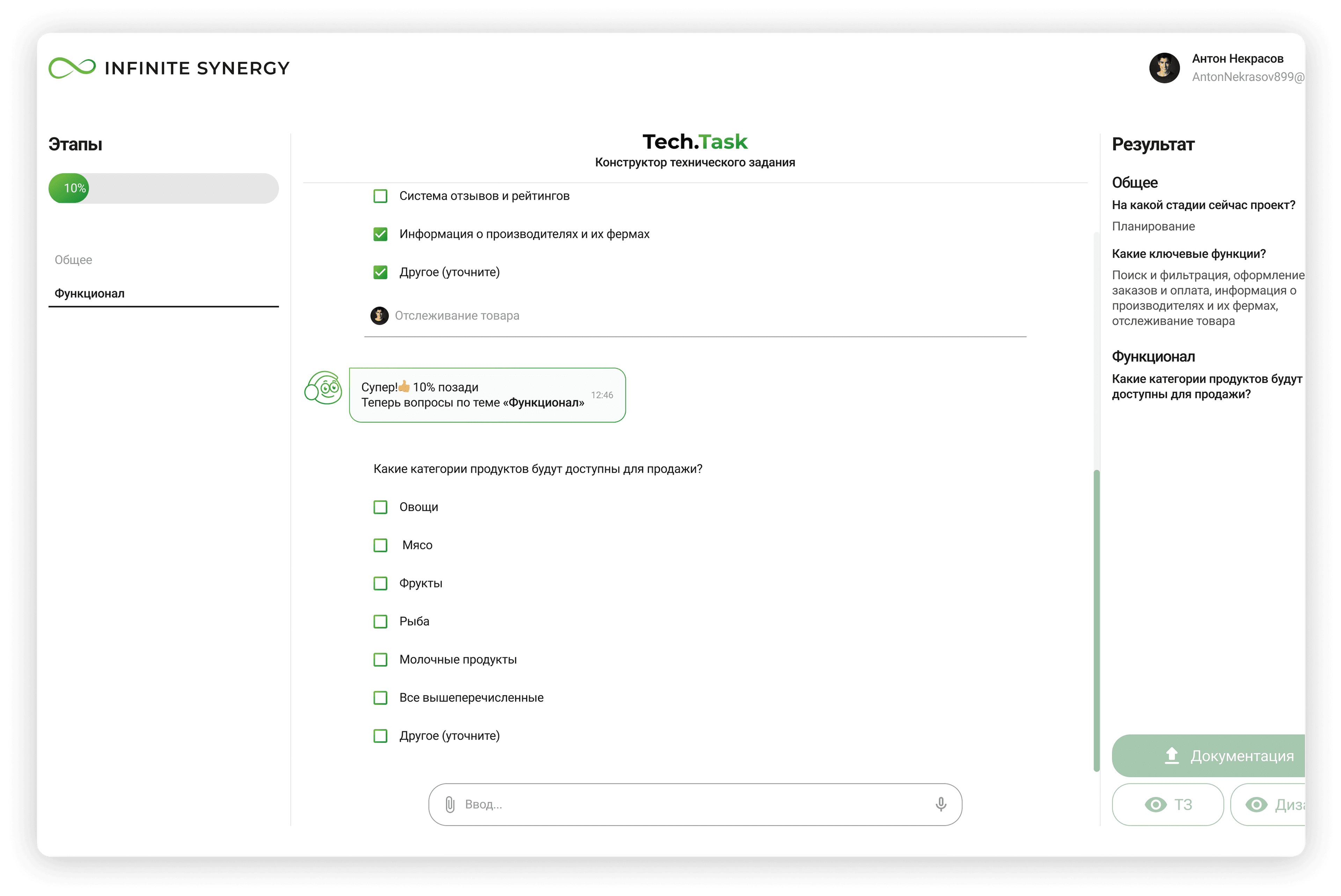Click the upload arrow icon on Документация
The width and height of the screenshot is (1341, 896).
pos(1171,755)
